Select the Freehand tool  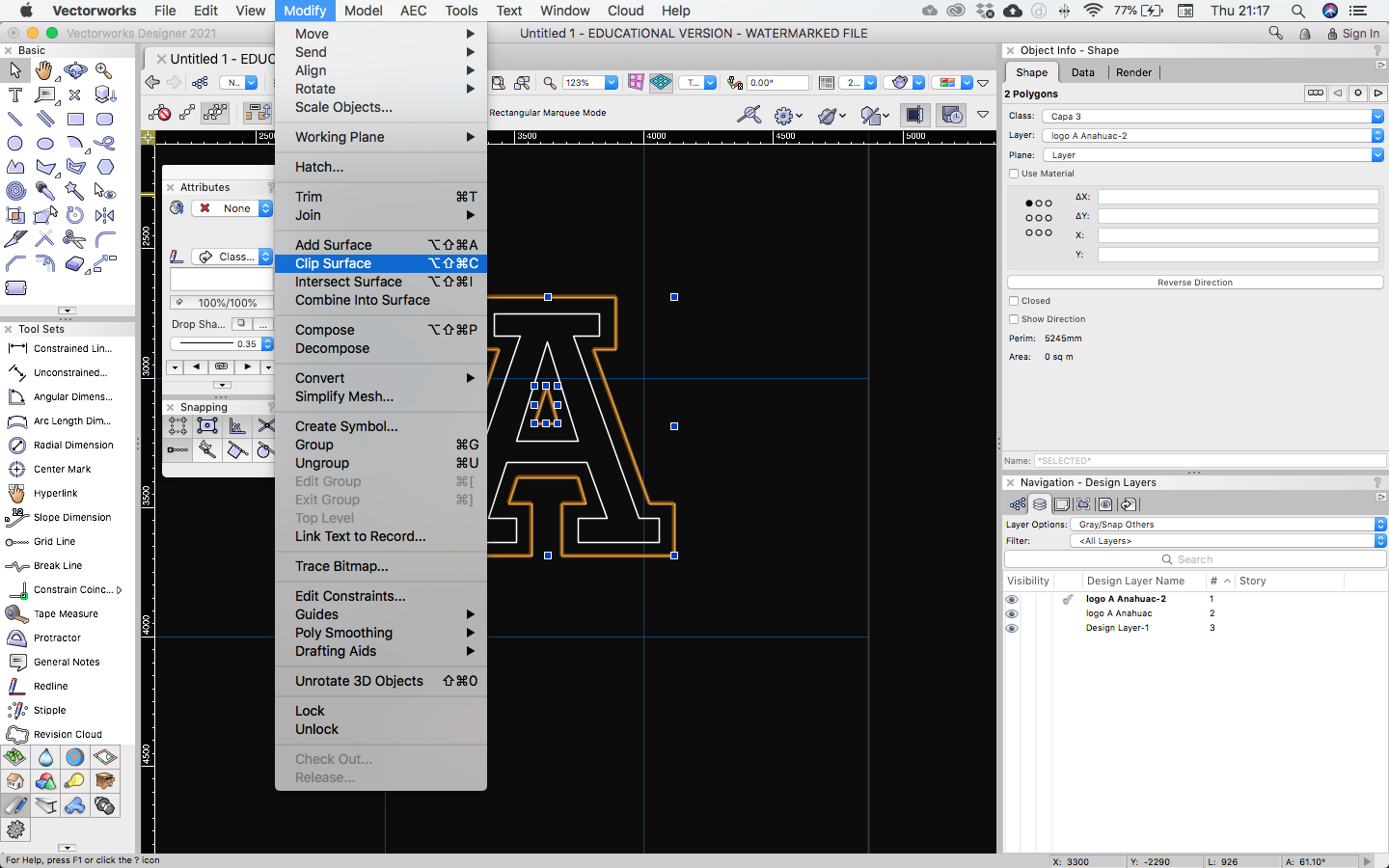pyautogui.click(x=104, y=143)
